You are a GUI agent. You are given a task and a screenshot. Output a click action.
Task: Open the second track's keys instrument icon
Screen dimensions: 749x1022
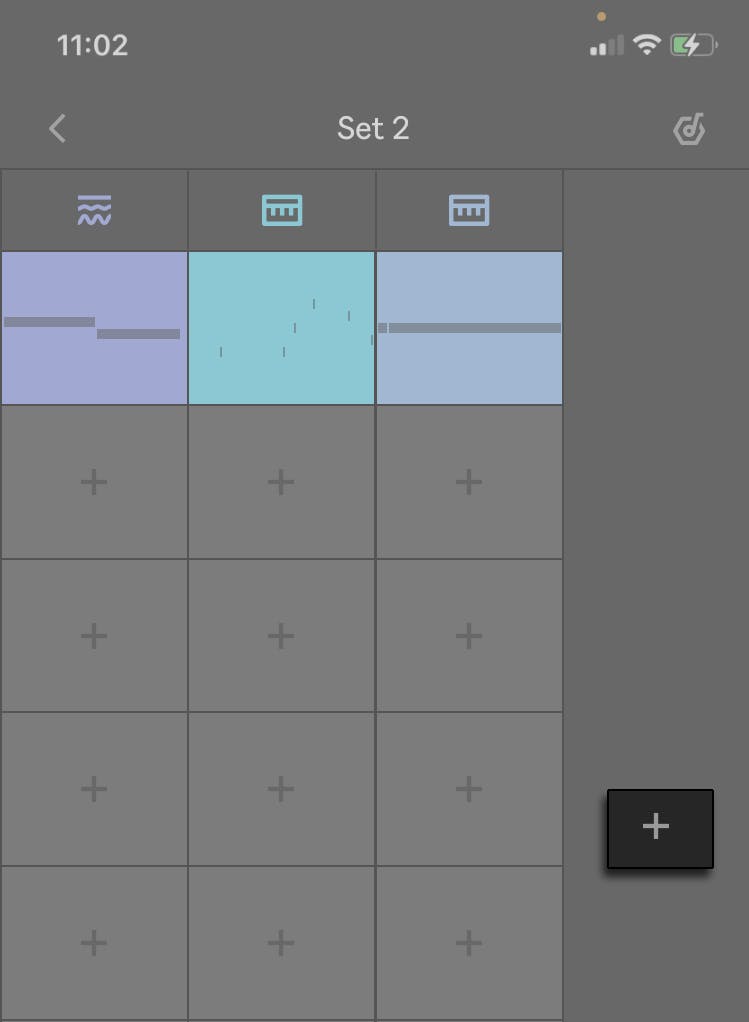281,209
